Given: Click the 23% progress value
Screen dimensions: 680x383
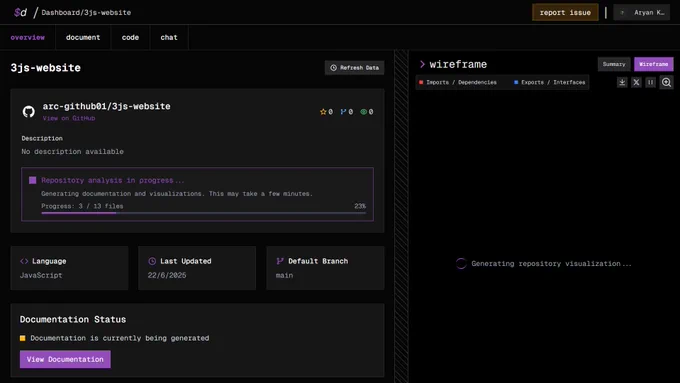Looking at the screenshot, I should click(360, 206).
